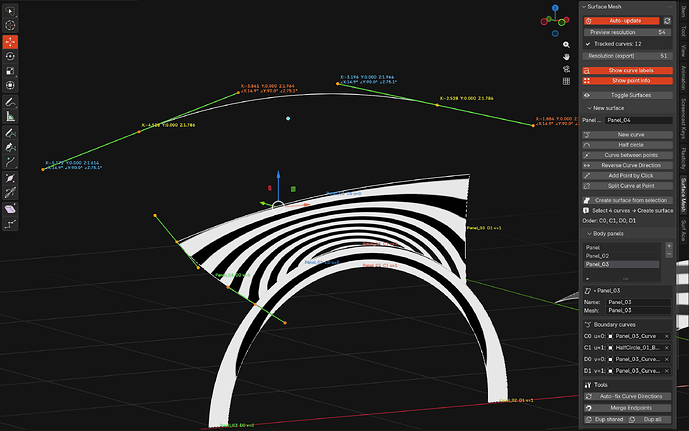Click the pan hand viewport icon
The height and width of the screenshot is (431, 689).
[x=566, y=57]
